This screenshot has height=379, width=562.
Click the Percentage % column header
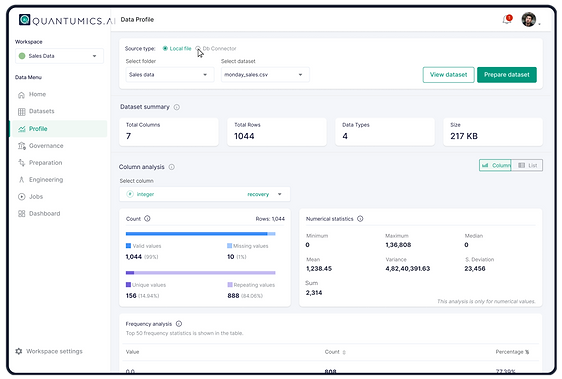point(512,352)
